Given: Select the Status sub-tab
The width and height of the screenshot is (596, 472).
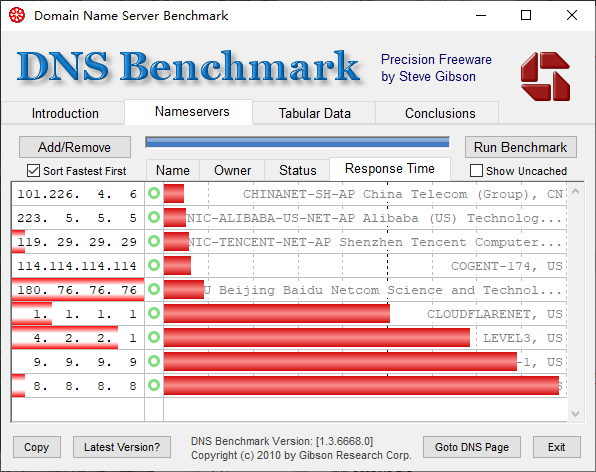Looking at the screenshot, I should click(297, 170).
